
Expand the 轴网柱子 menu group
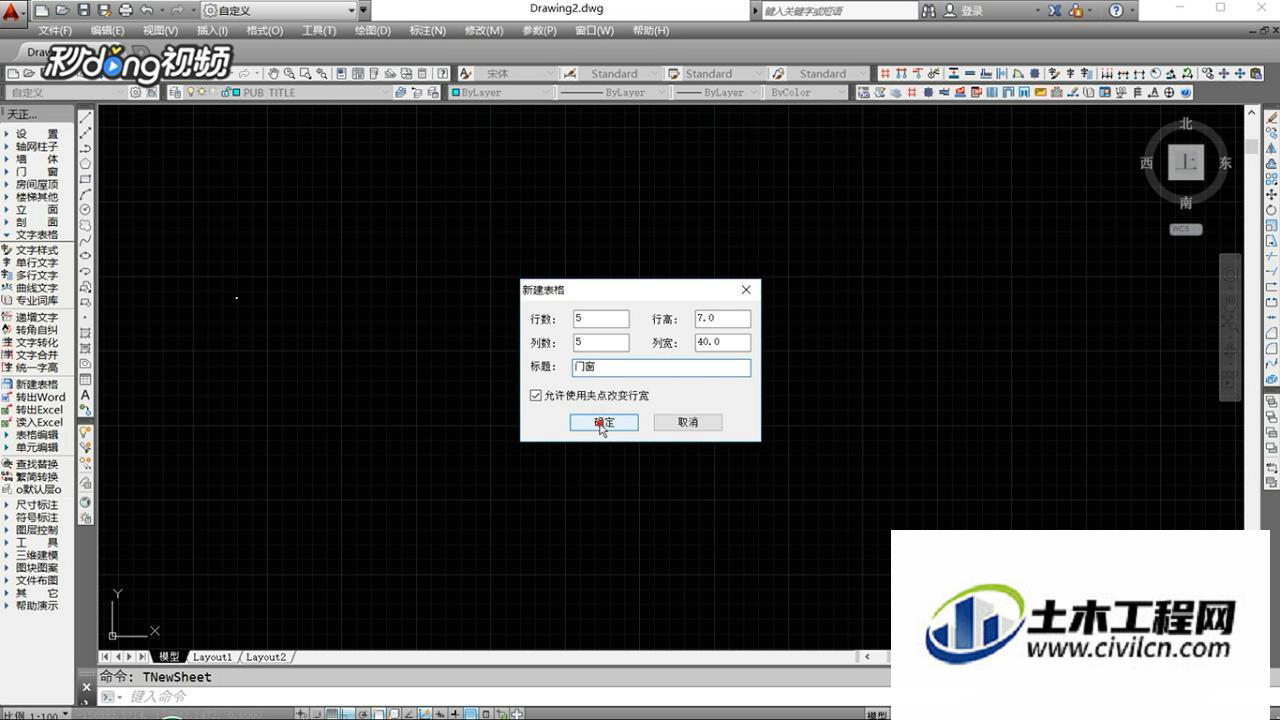point(37,146)
